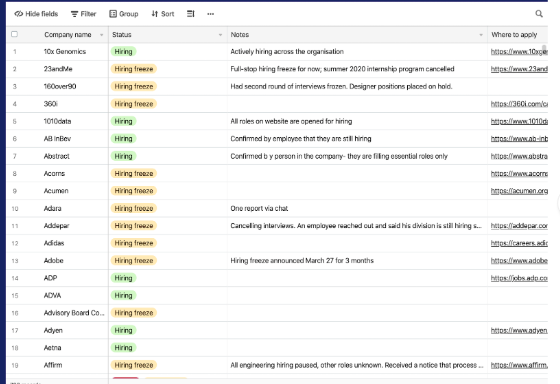Open the Group tool
560x384 pixels.
[x=124, y=14]
